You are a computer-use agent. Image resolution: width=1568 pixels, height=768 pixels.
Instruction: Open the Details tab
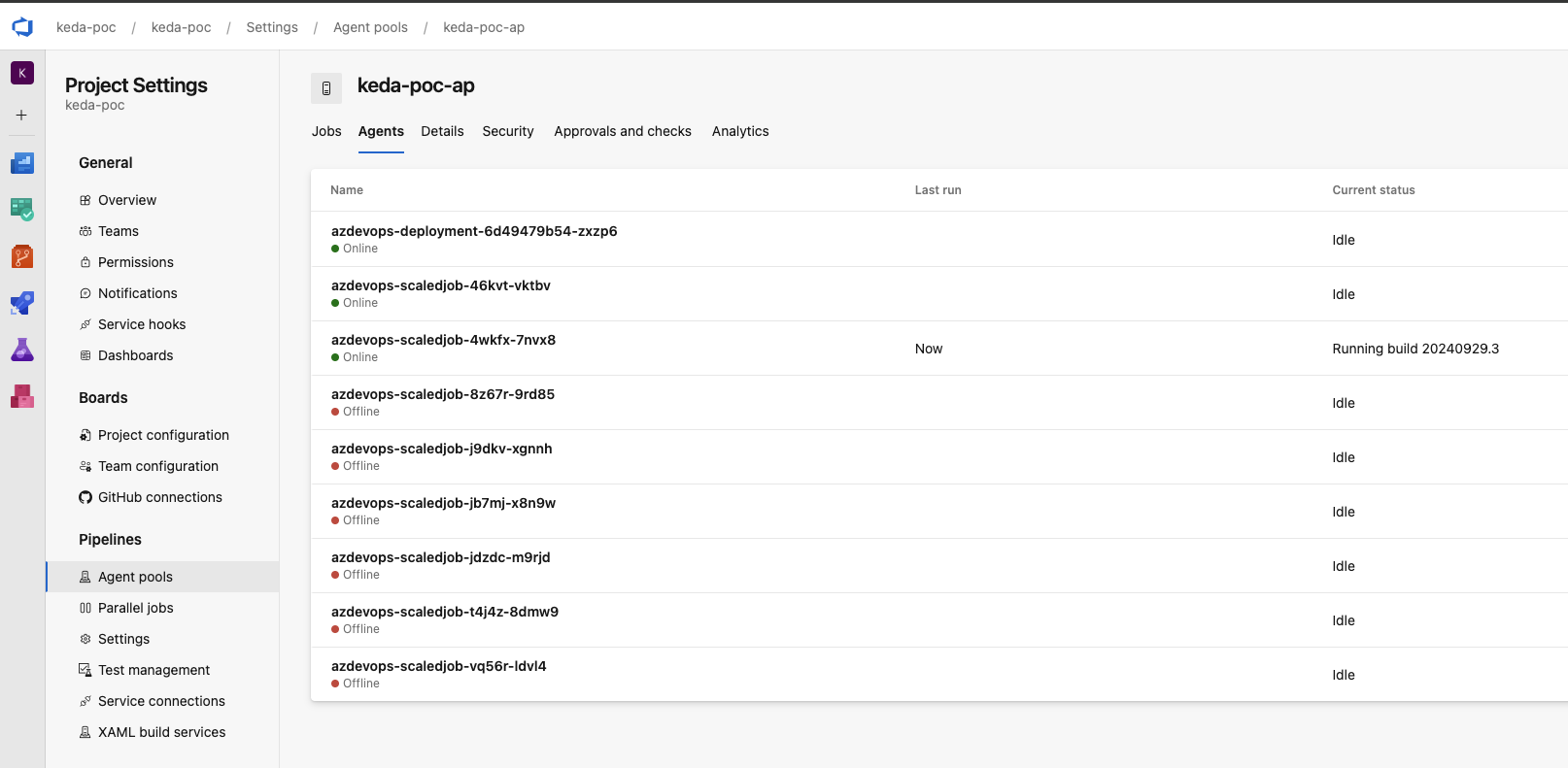[x=442, y=131]
